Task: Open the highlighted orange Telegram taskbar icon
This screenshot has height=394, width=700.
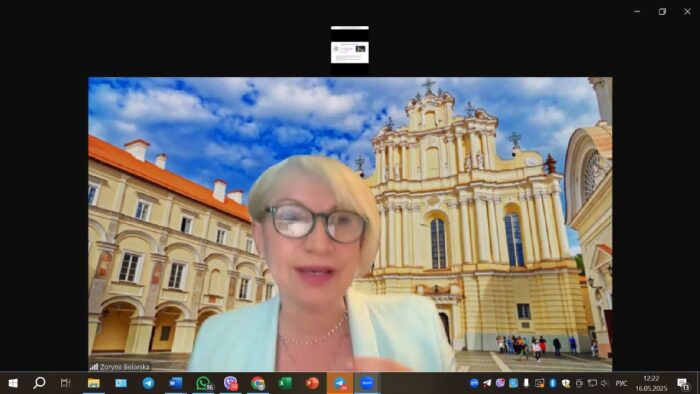Action: (340, 383)
